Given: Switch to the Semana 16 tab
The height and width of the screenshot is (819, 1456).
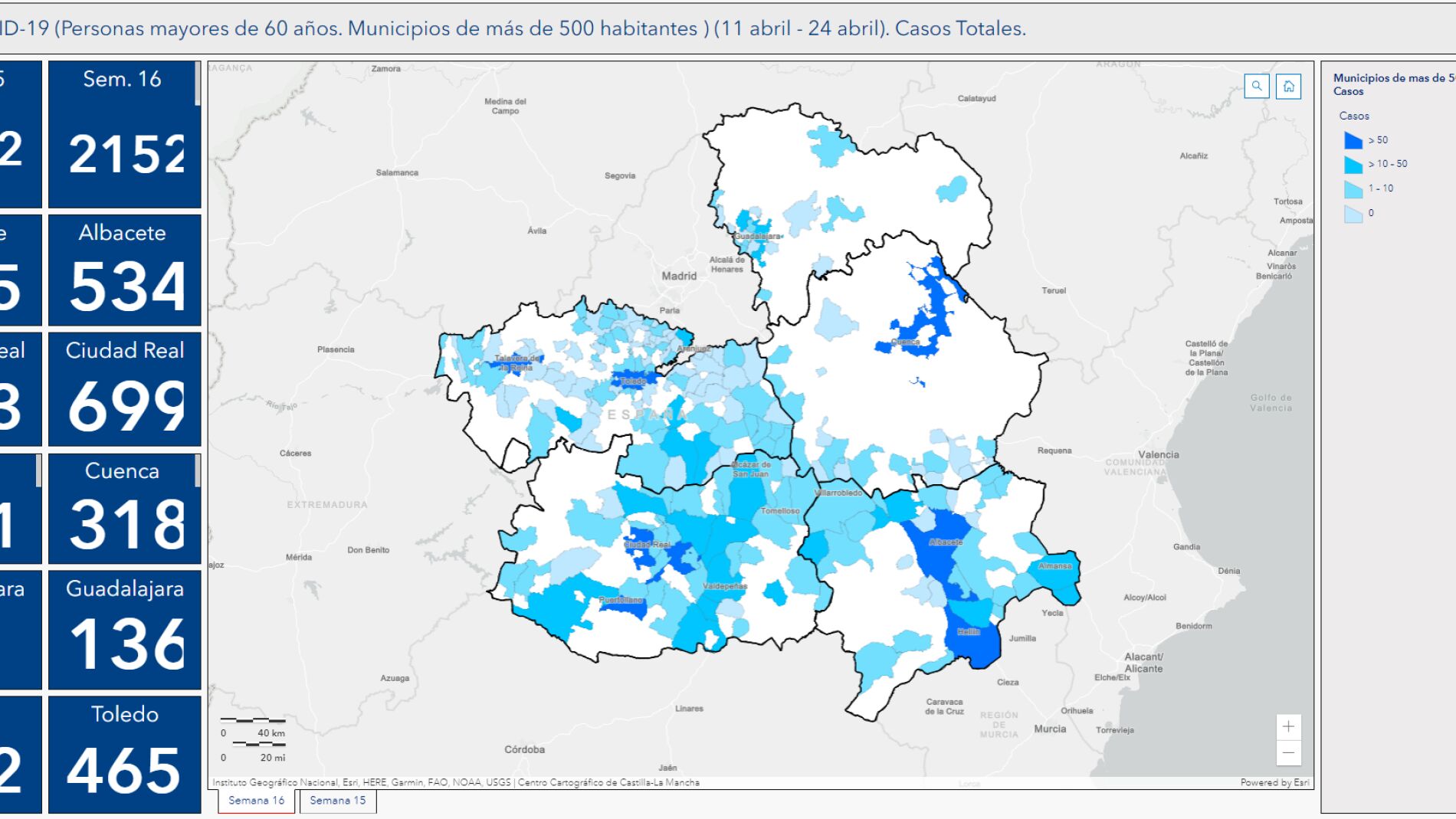Looking at the screenshot, I should [256, 801].
